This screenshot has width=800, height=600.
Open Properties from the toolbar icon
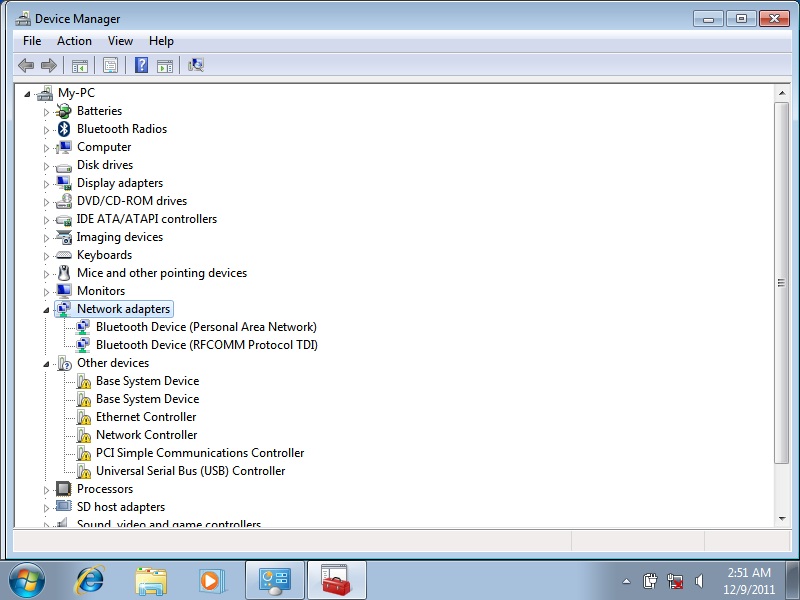click(110, 65)
